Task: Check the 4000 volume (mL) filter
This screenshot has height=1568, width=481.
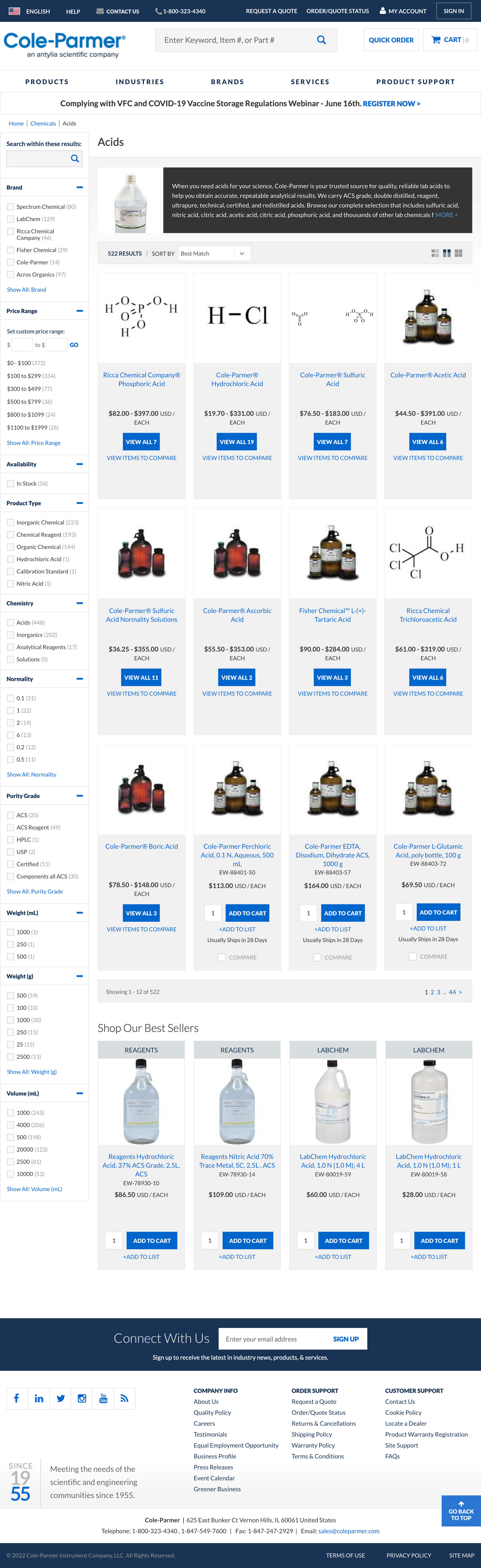Action: (x=10, y=1125)
